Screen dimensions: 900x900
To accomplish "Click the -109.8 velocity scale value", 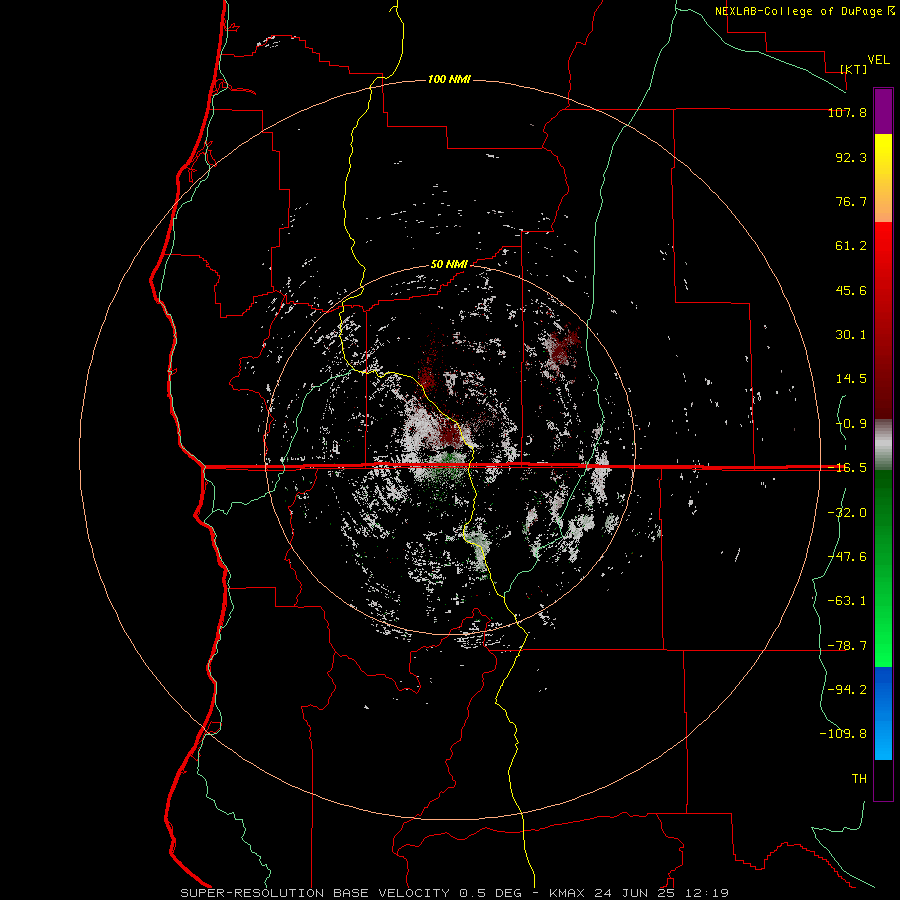I will (x=843, y=734).
